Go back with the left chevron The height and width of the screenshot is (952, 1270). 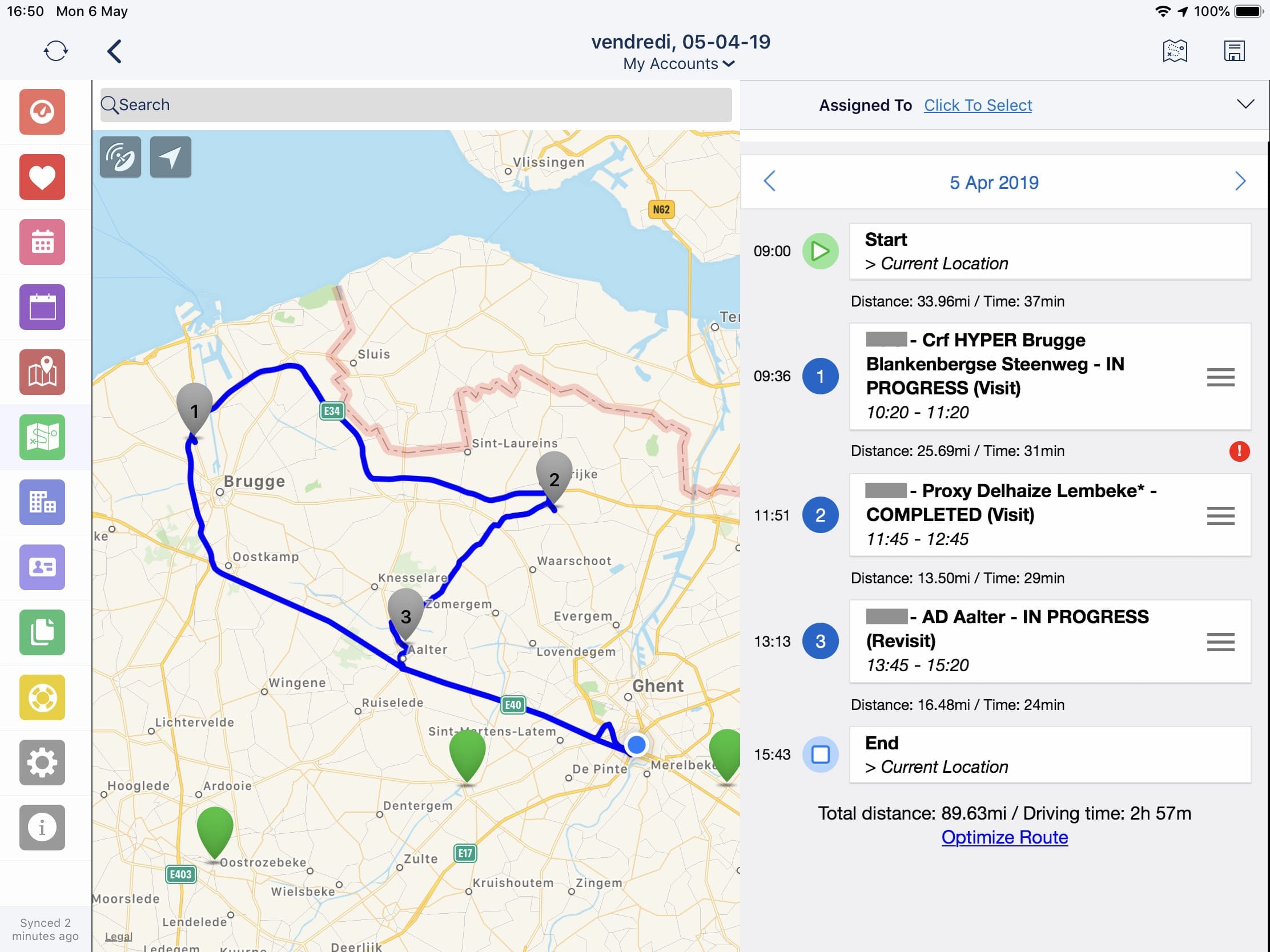pyautogui.click(x=115, y=51)
